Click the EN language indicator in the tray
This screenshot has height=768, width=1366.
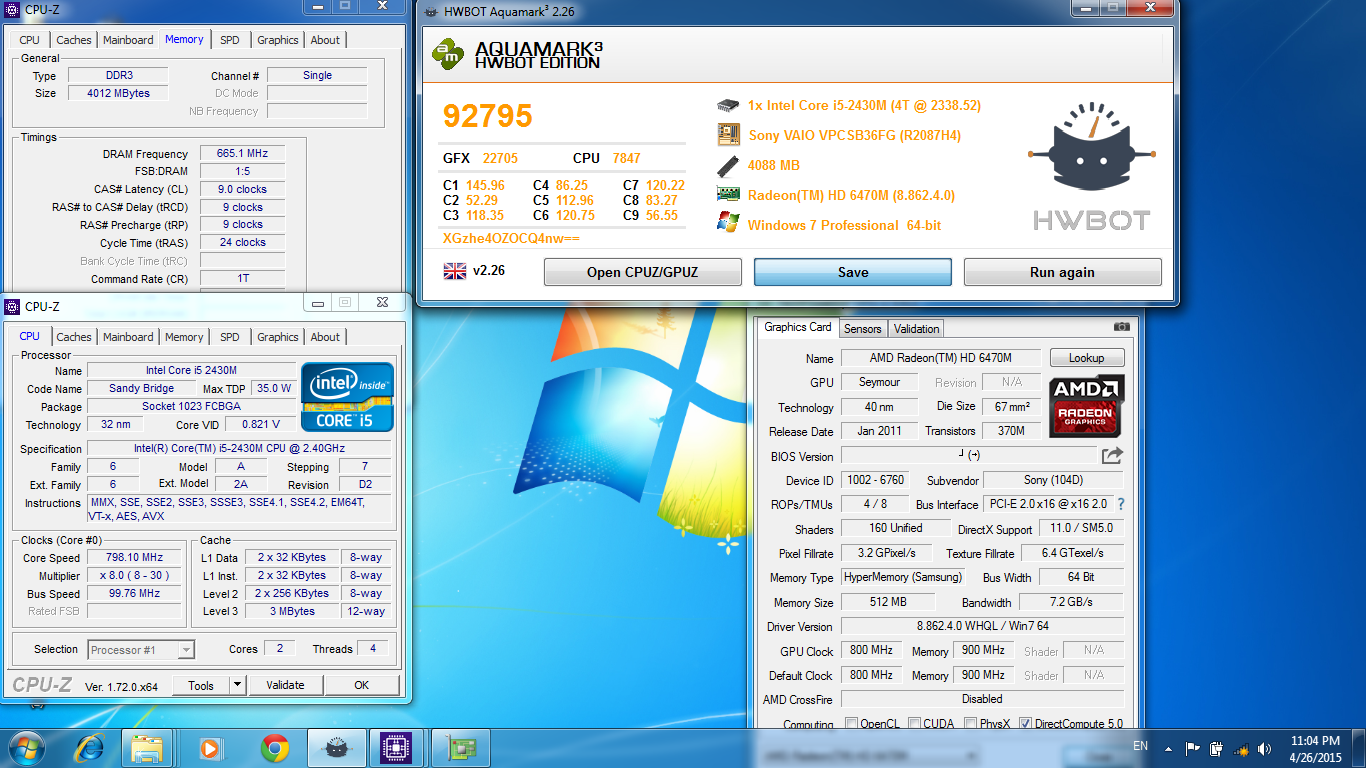point(1140,746)
